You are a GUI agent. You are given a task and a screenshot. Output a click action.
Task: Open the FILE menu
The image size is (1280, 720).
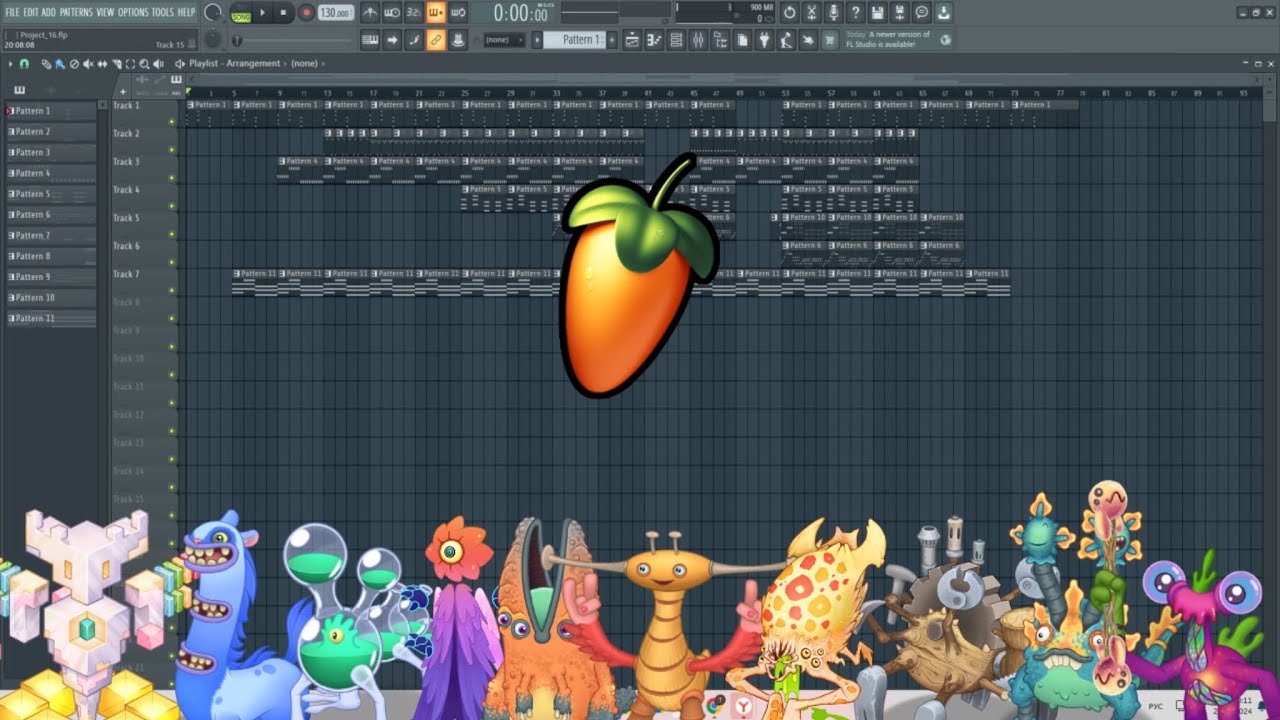[12, 12]
